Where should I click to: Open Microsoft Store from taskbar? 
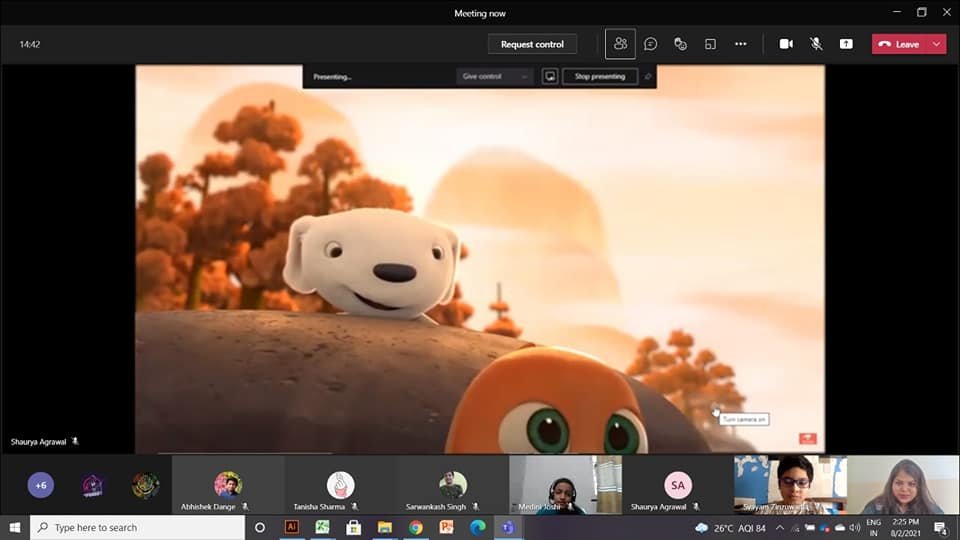pyautogui.click(x=353, y=527)
